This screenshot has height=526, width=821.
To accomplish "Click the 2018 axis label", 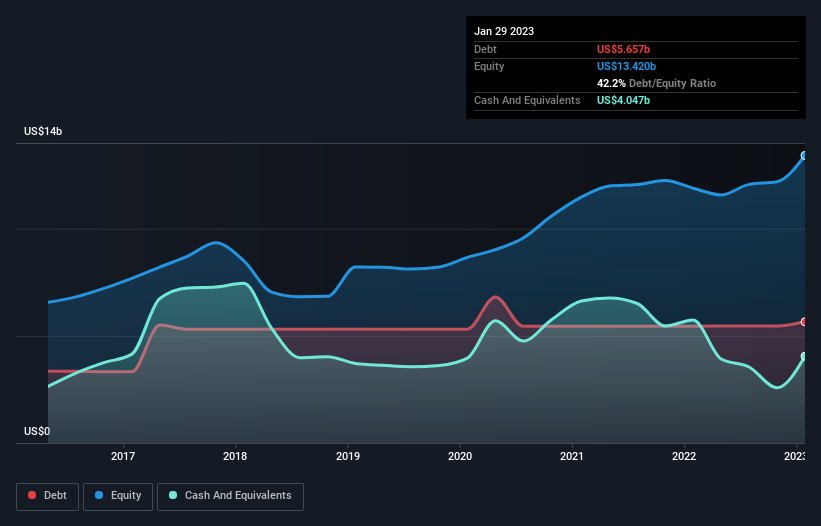I will [x=235, y=456].
